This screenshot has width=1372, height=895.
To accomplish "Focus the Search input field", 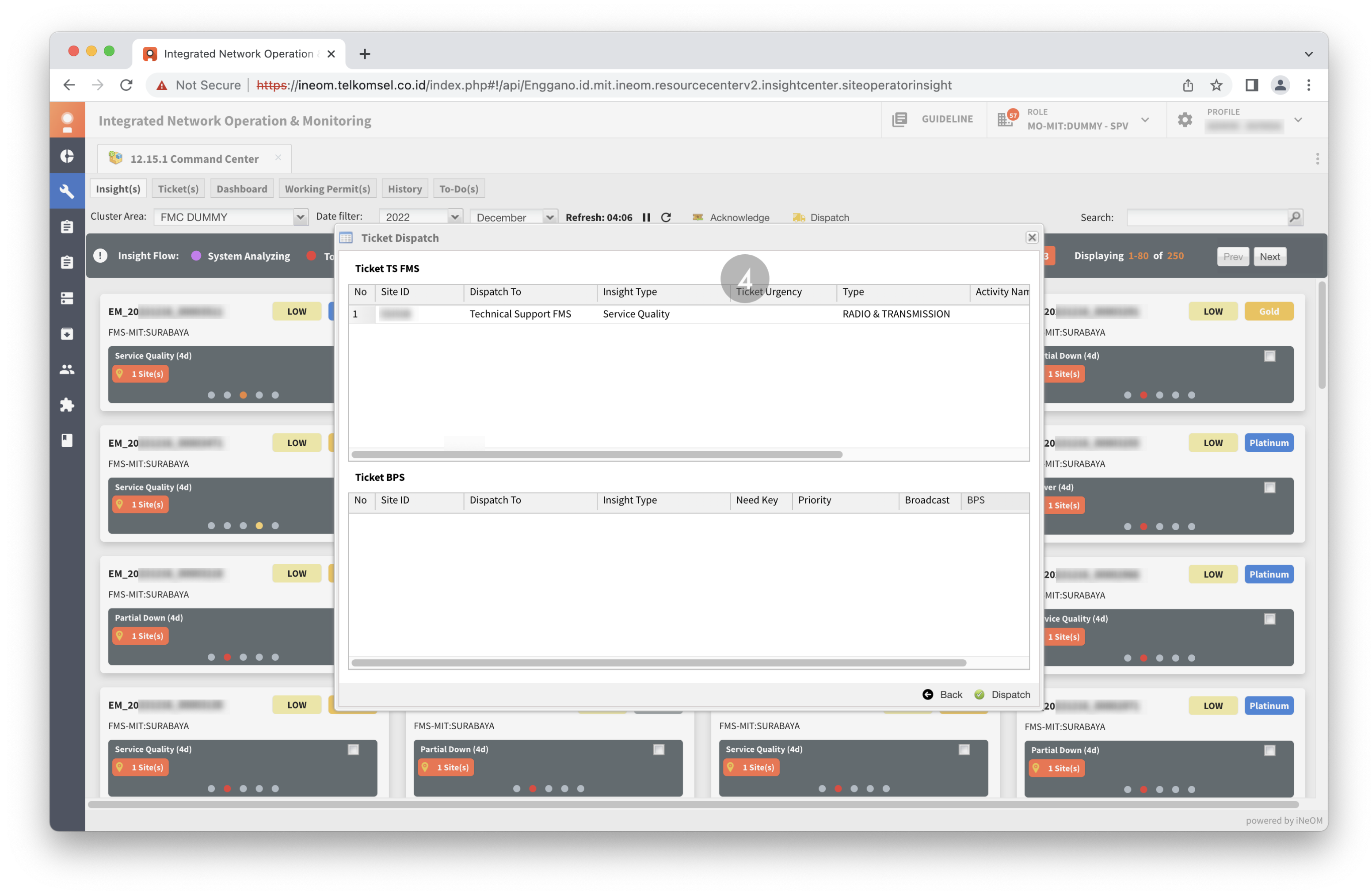I will [1207, 218].
